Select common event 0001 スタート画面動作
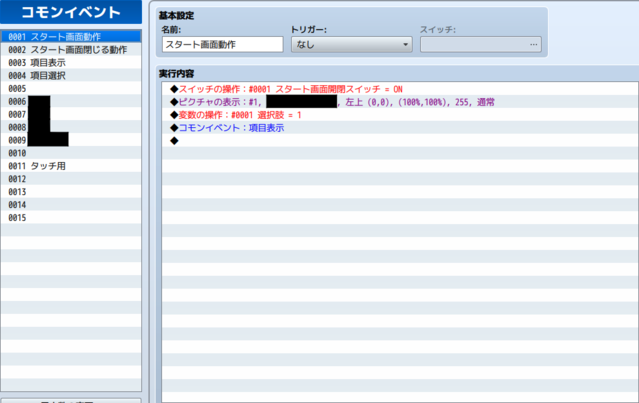 click(71, 37)
